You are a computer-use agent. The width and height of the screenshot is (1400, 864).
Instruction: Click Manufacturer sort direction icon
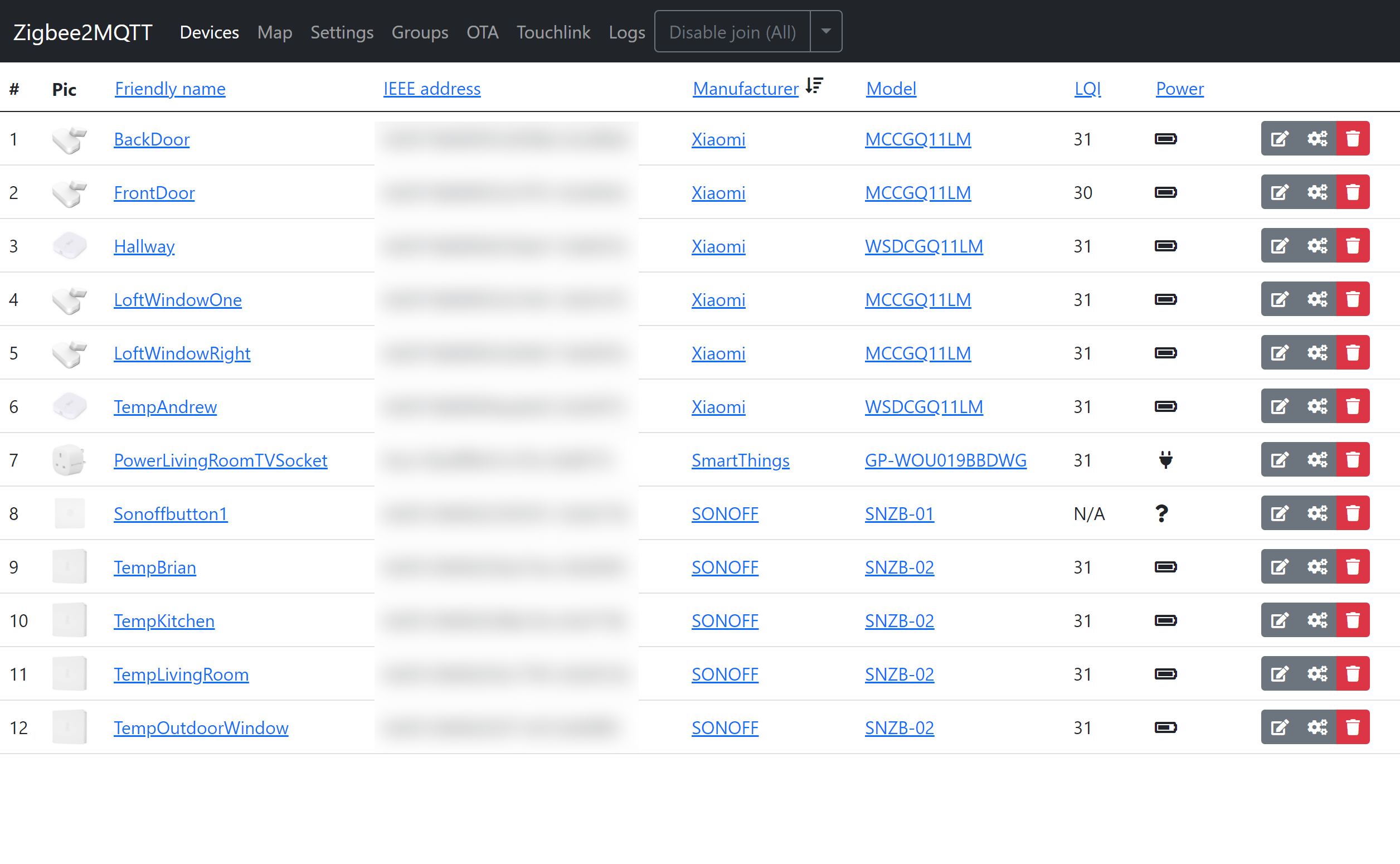[814, 86]
